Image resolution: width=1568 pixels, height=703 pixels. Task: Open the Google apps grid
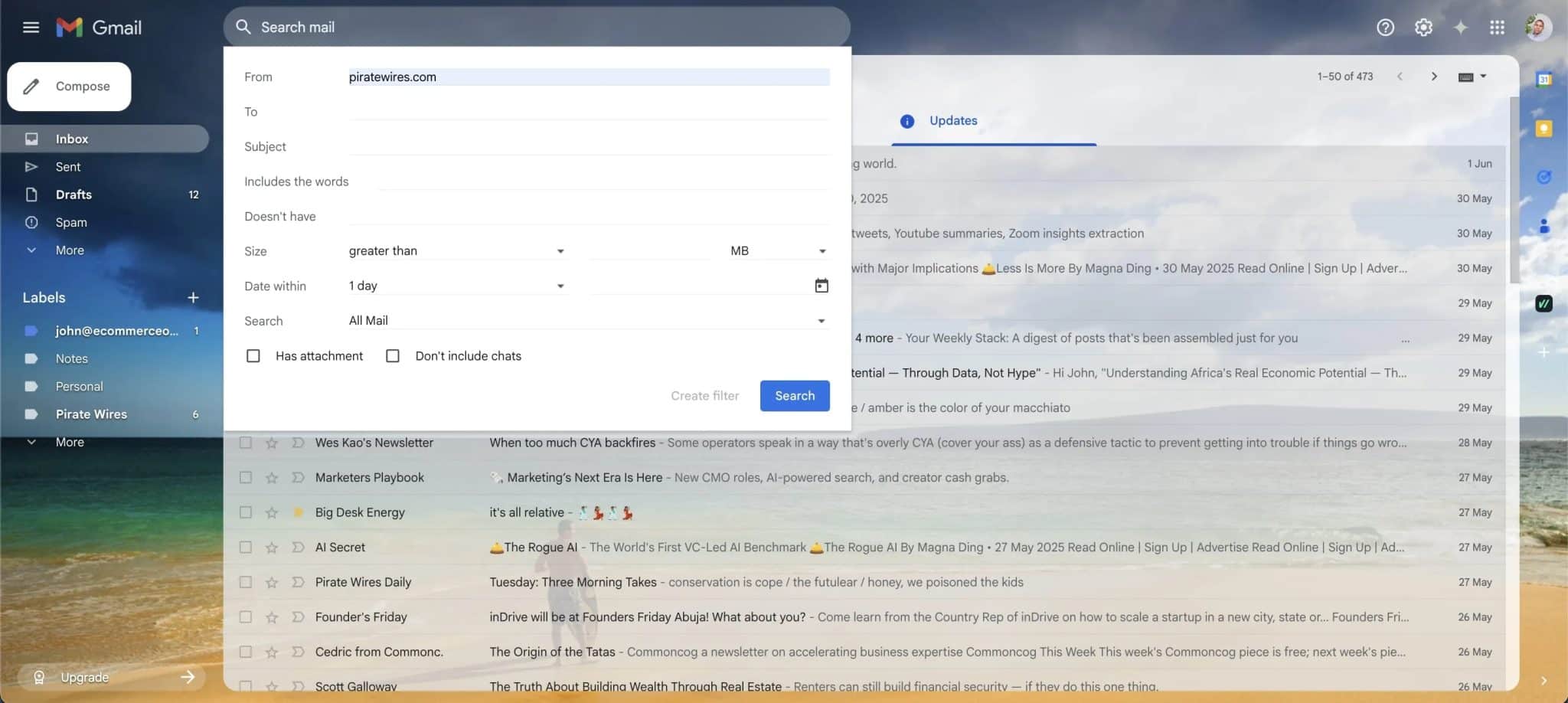tap(1497, 27)
